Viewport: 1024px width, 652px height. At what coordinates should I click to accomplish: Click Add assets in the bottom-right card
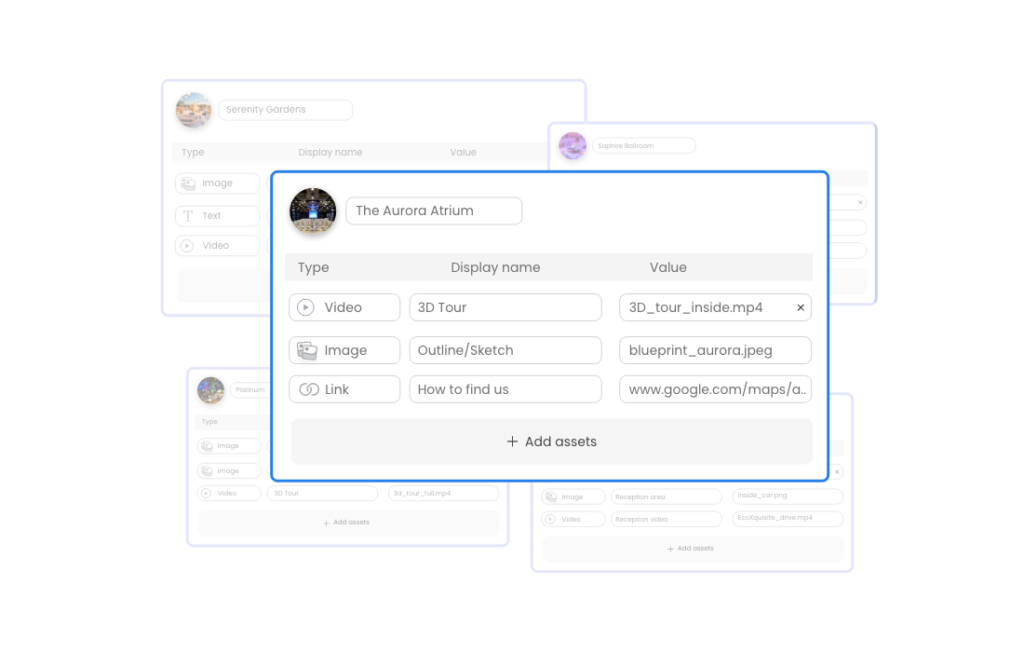pyautogui.click(x=693, y=549)
